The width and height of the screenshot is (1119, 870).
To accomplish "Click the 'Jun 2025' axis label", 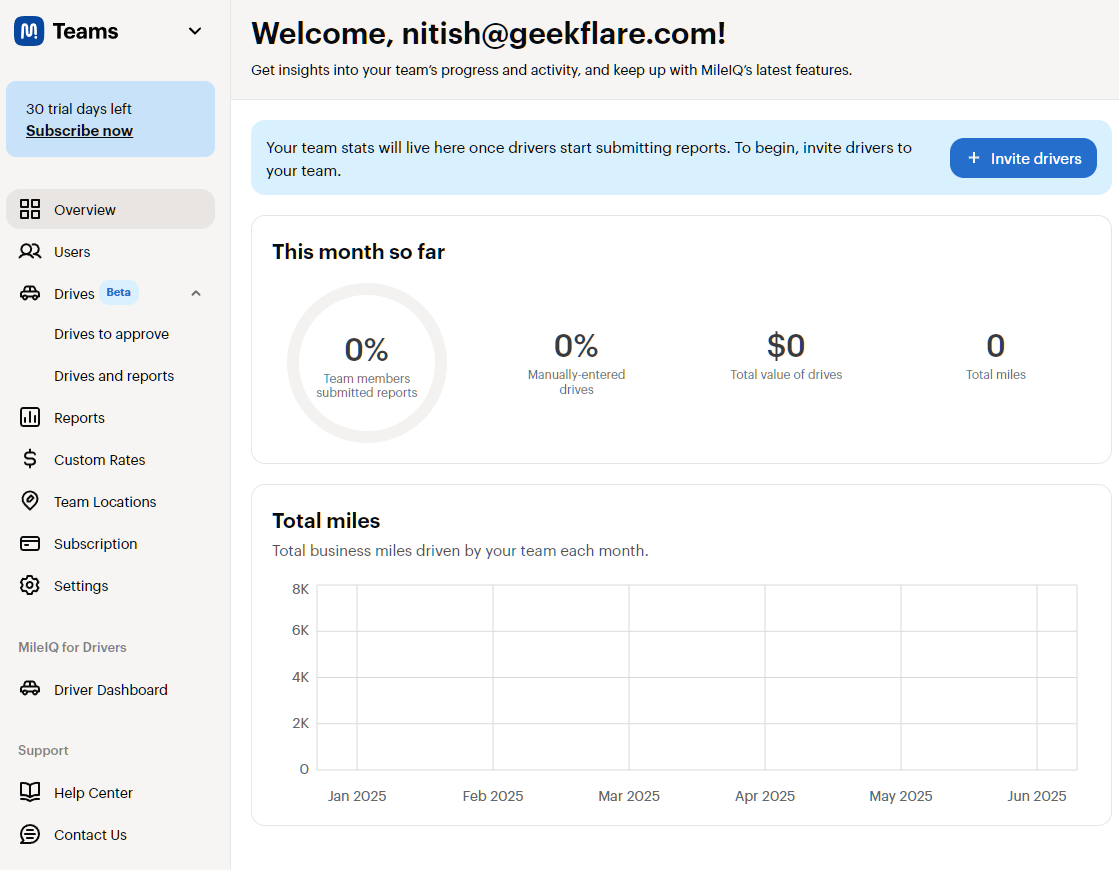I will pyautogui.click(x=1037, y=796).
